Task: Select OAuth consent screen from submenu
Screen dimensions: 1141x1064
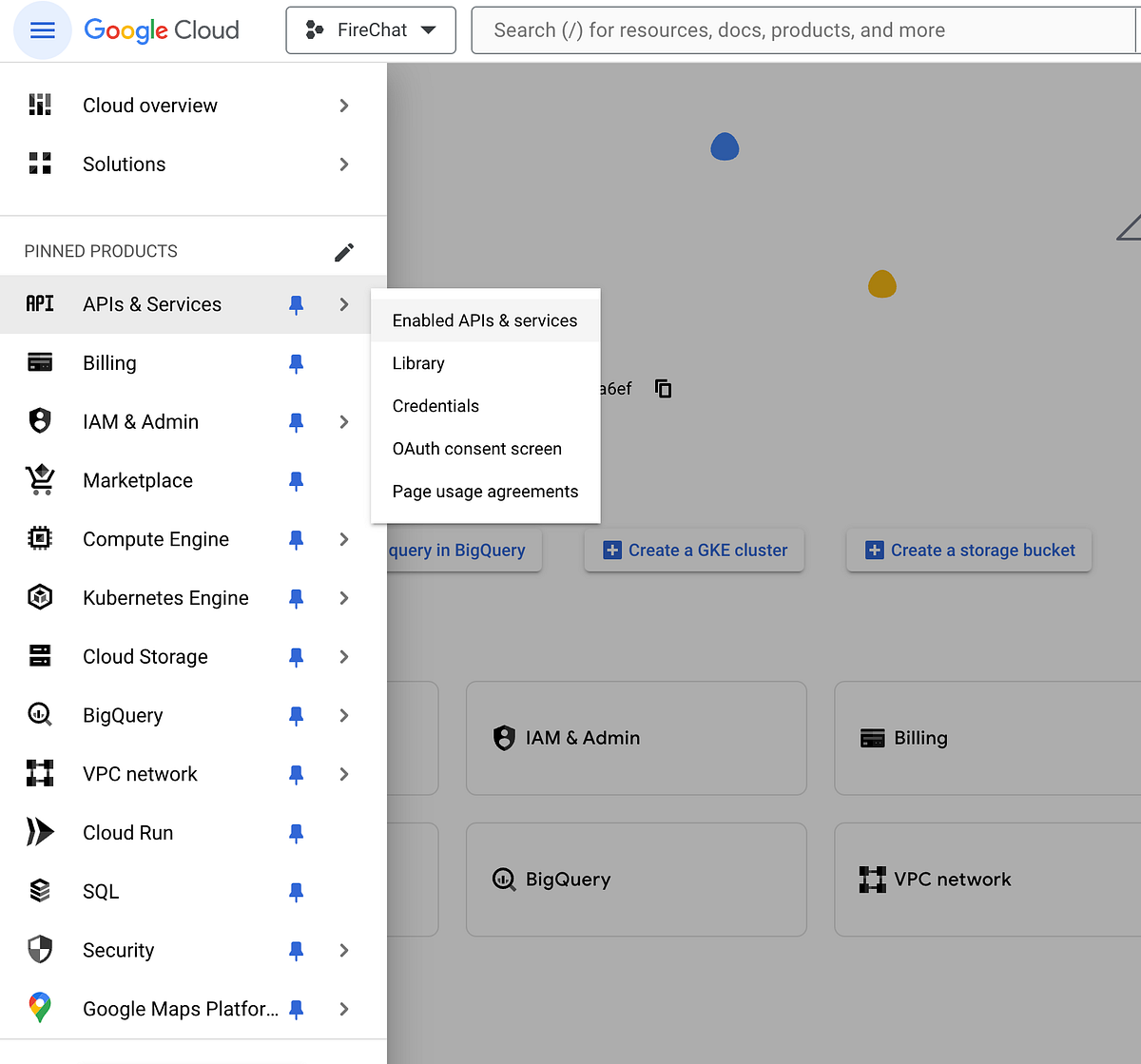Action: pyautogui.click(x=476, y=448)
